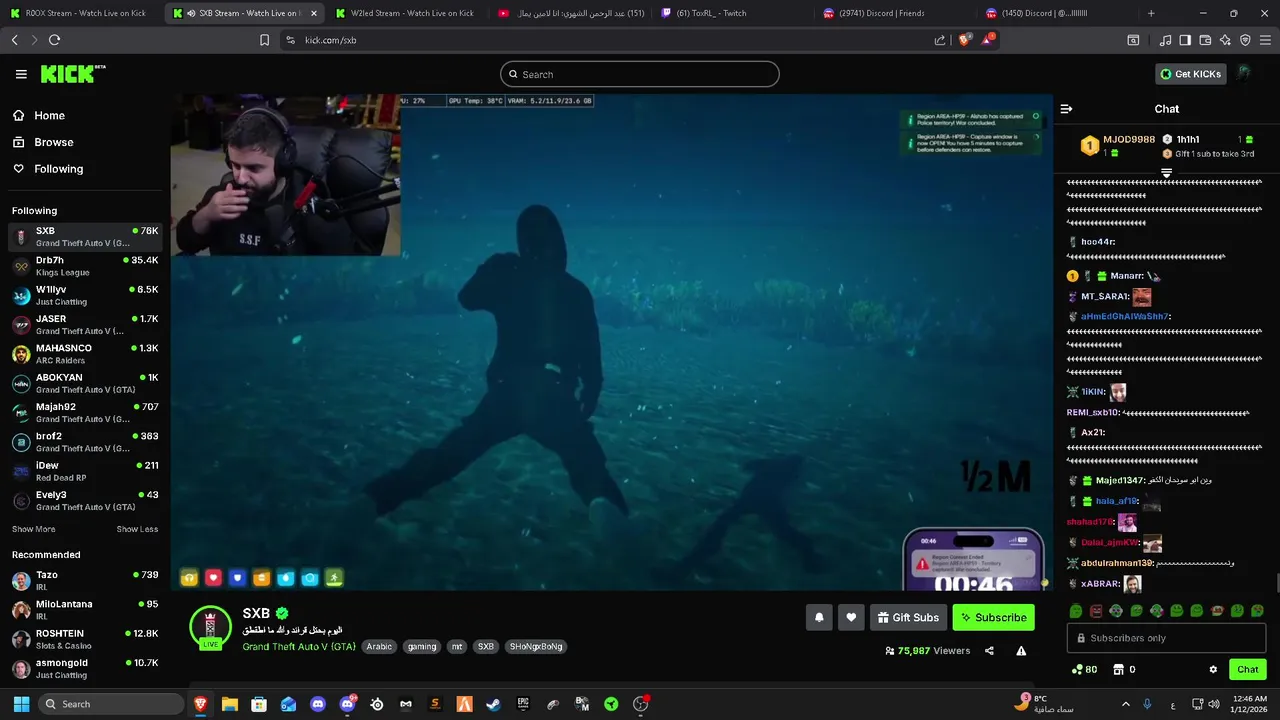The width and height of the screenshot is (1280, 720).
Task: Click the KICK logo
Action: [x=72, y=74]
